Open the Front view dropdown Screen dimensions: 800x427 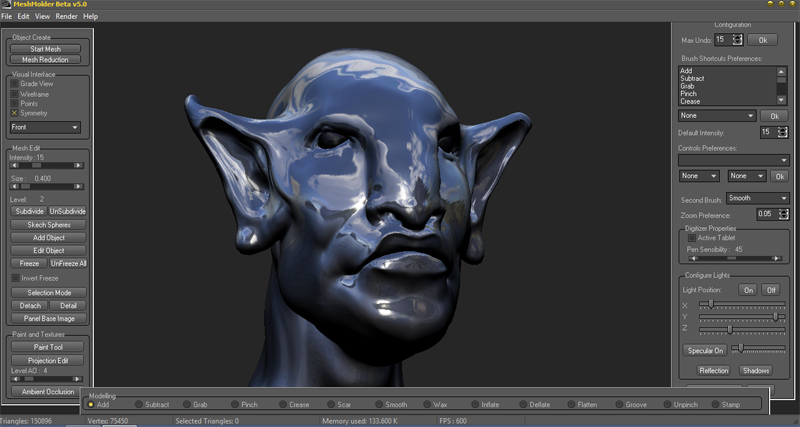pos(45,128)
